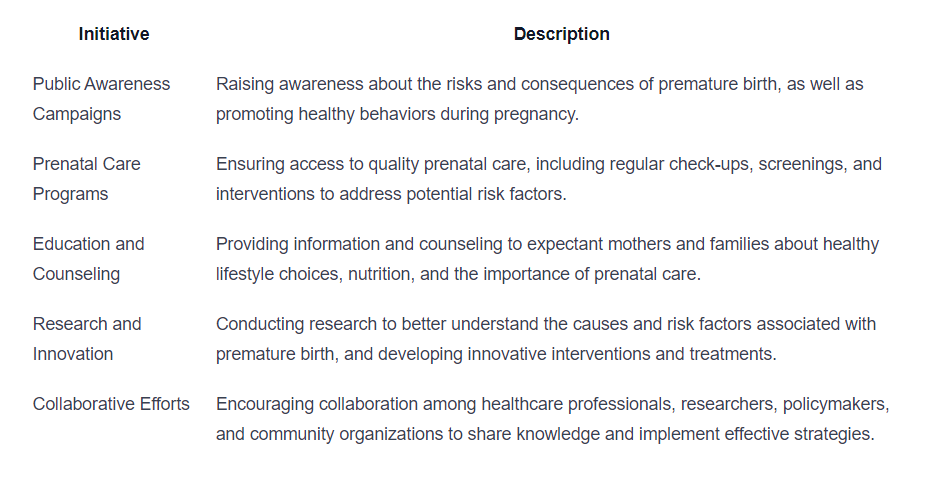Screen dimensions: 941x477
Task: Click the text about community organizations sharing knowledge
Action: point(545,434)
